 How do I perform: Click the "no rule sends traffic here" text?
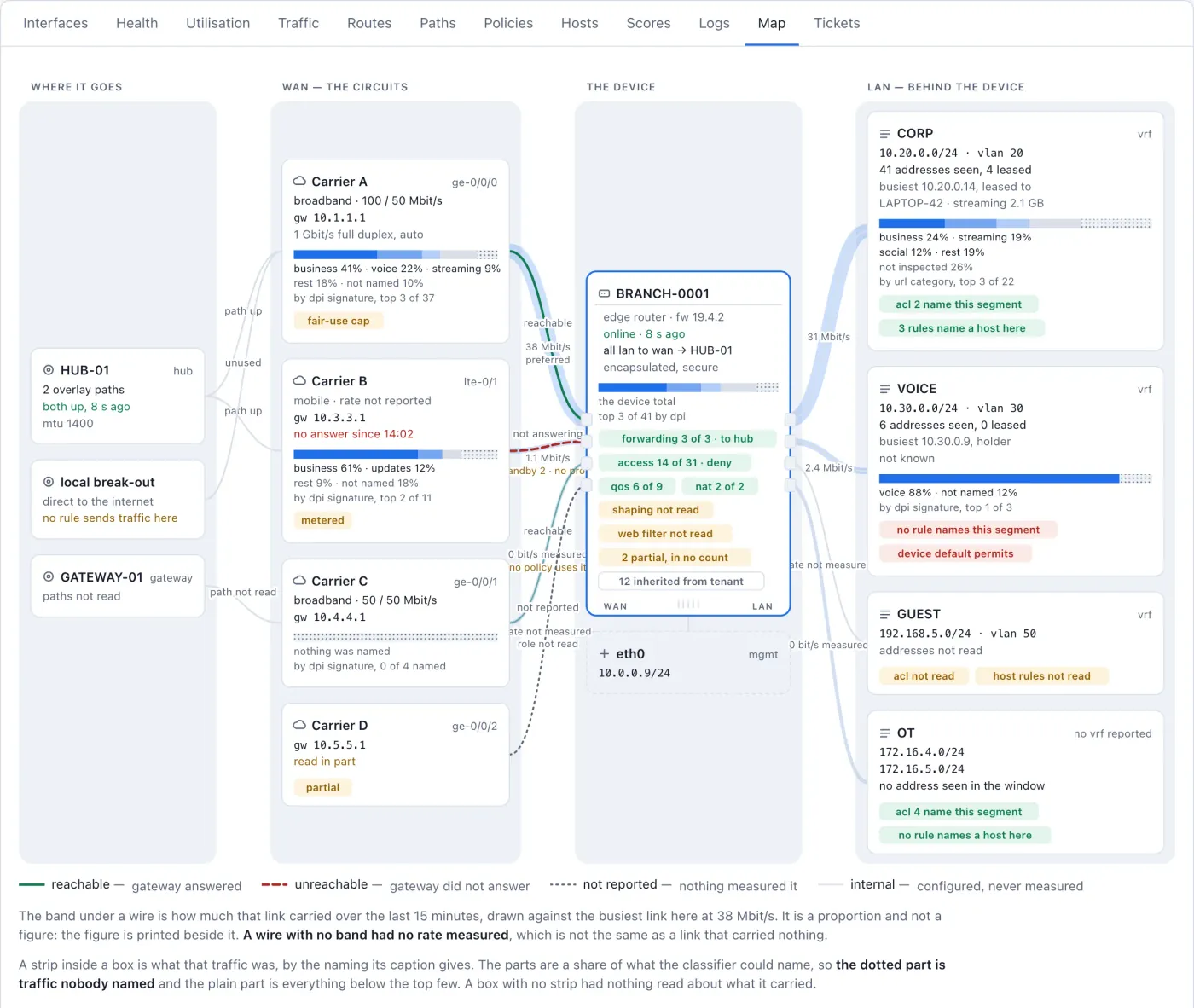110,518
